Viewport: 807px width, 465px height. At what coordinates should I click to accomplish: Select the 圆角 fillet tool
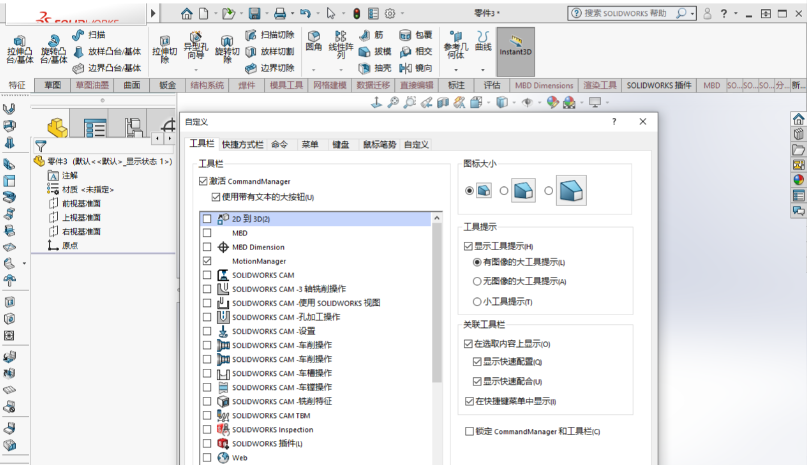click(x=313, y=41)
